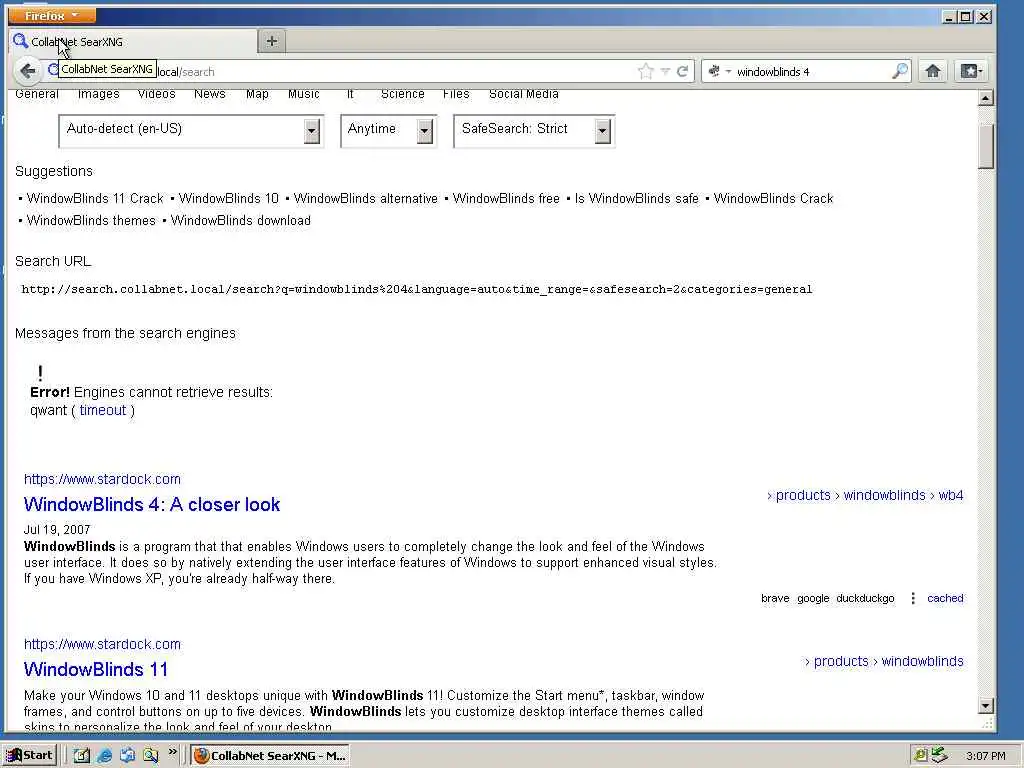Go to the Firefox home page

pos(933,71)
